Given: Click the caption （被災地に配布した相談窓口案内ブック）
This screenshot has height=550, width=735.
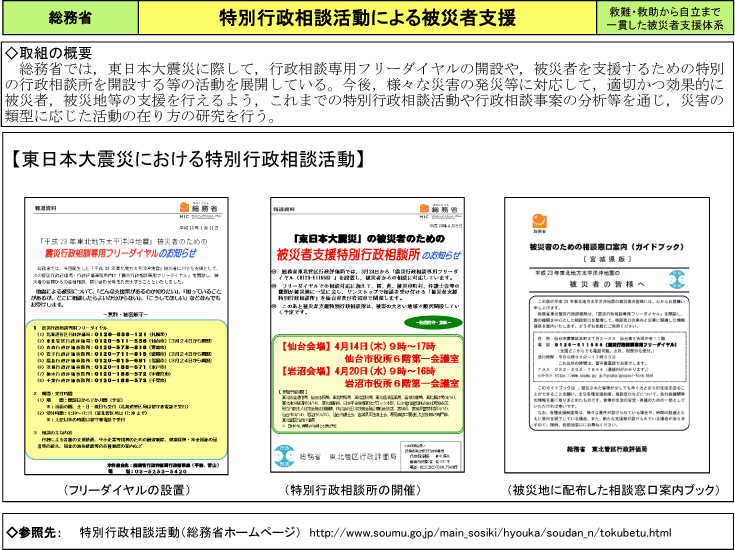Looking at the screenshot, I should pos(613,490).
